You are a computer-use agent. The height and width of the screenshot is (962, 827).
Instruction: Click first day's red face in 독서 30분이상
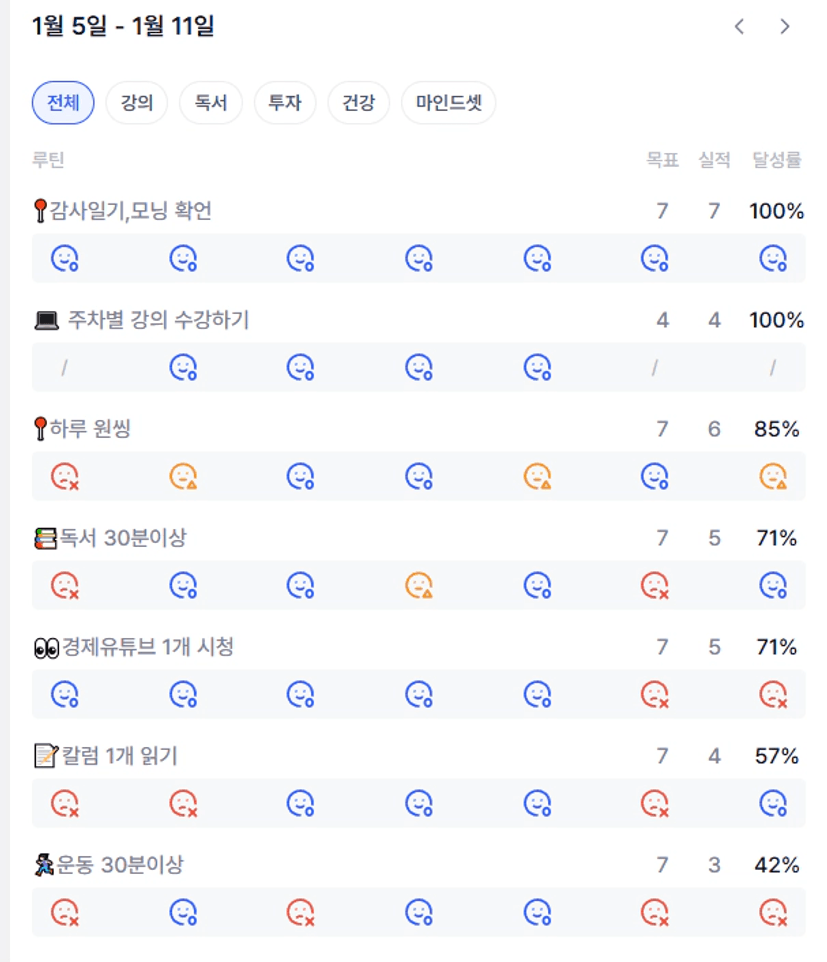[65, 585]
